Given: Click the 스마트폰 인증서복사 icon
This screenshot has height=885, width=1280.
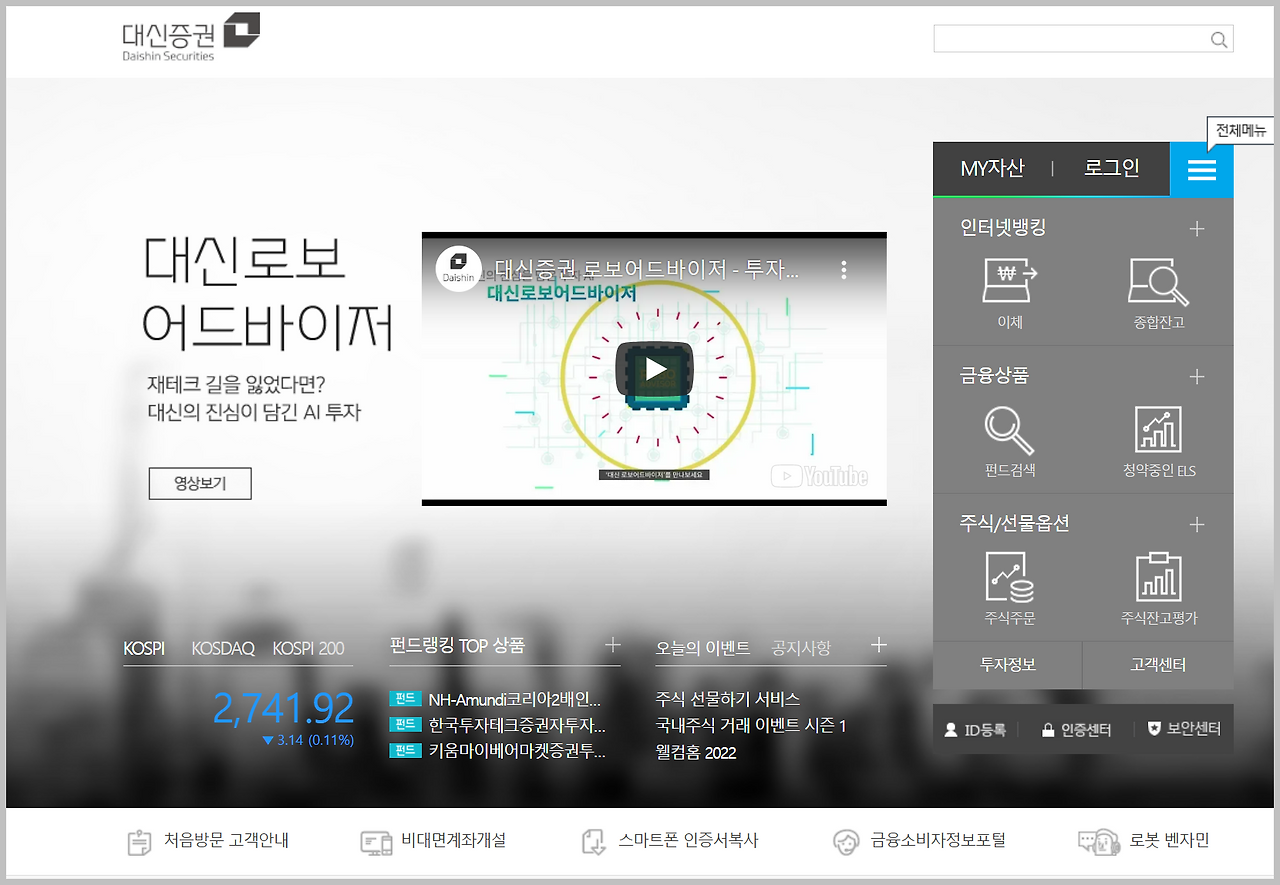Looking at the screenshot, I should pos(594,842).
